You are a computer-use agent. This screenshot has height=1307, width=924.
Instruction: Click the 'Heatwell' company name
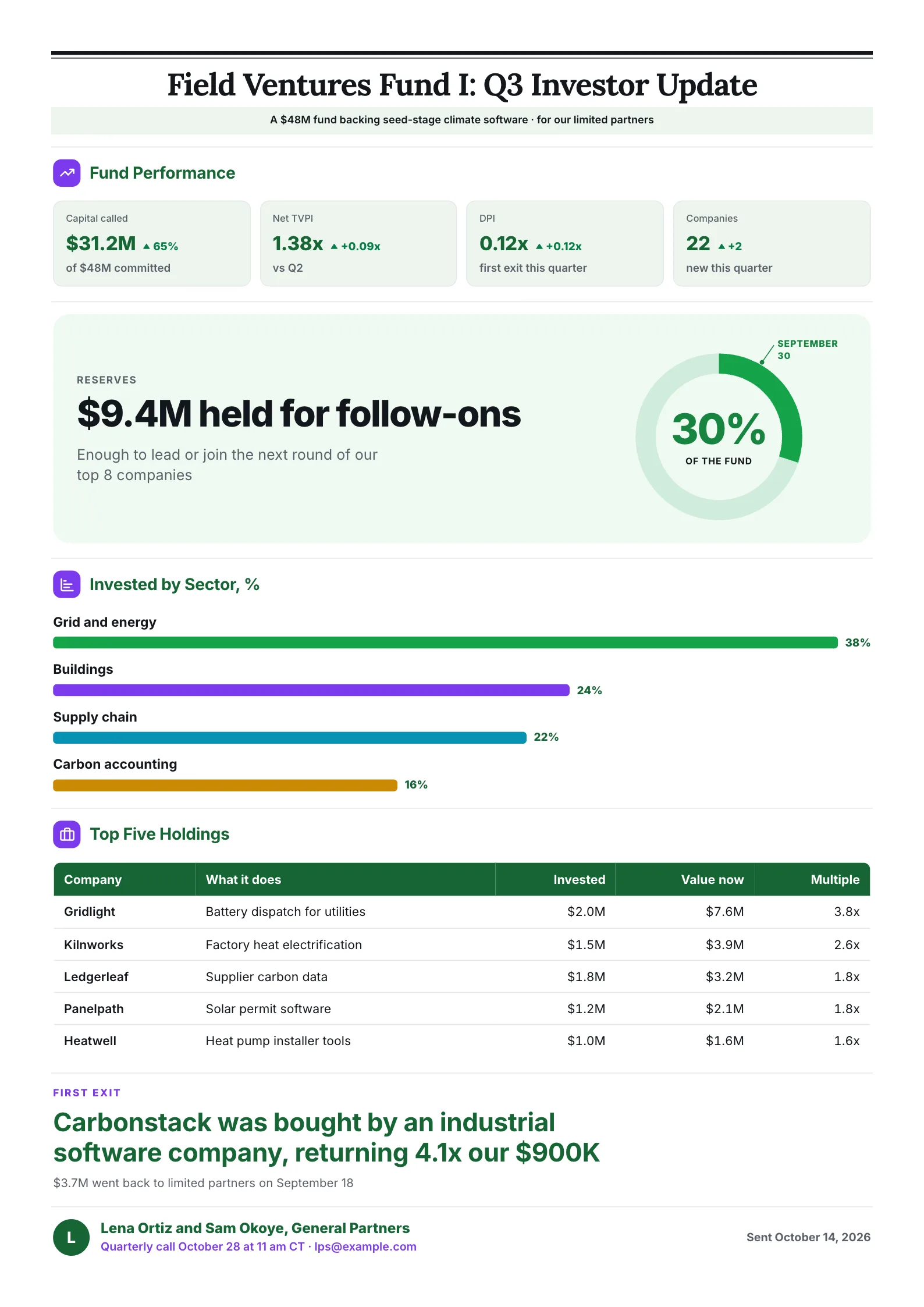[90, 1040]
